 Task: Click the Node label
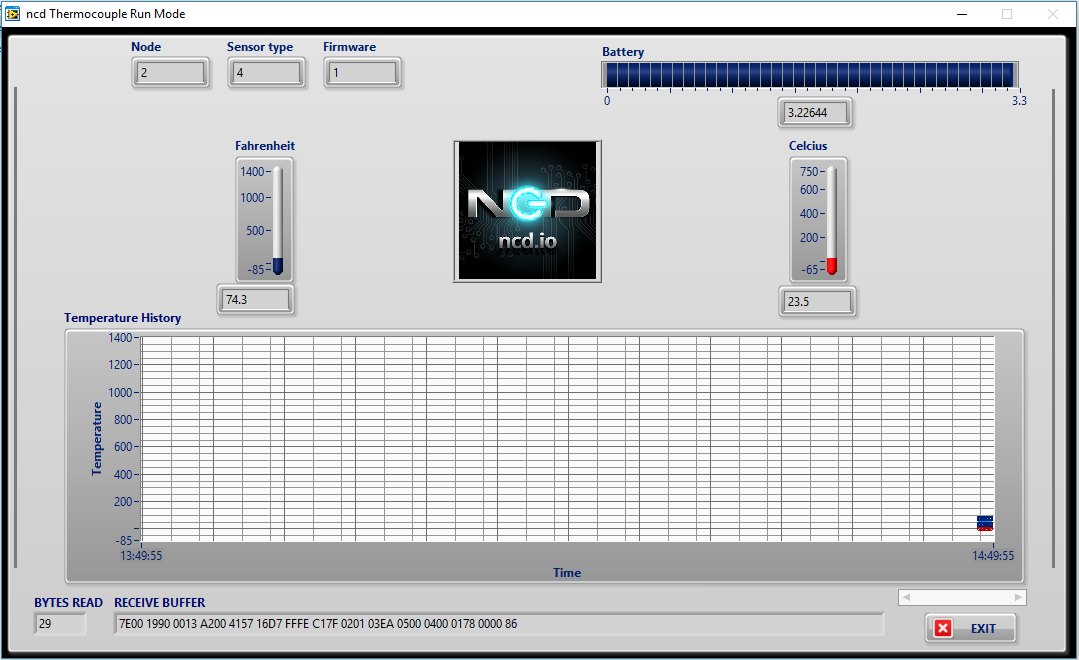click(x=146, y=47)
